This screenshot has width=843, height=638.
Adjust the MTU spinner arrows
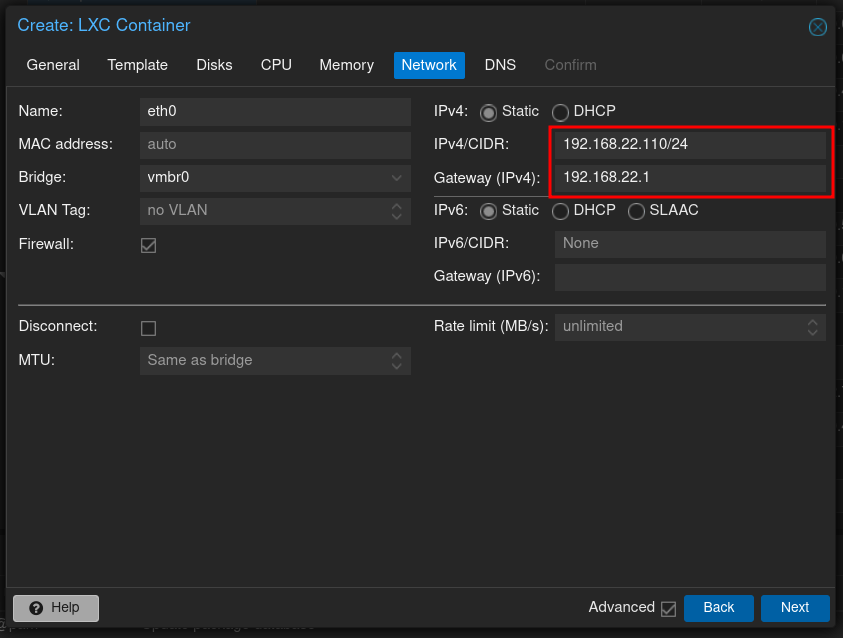tap(396, 360)
